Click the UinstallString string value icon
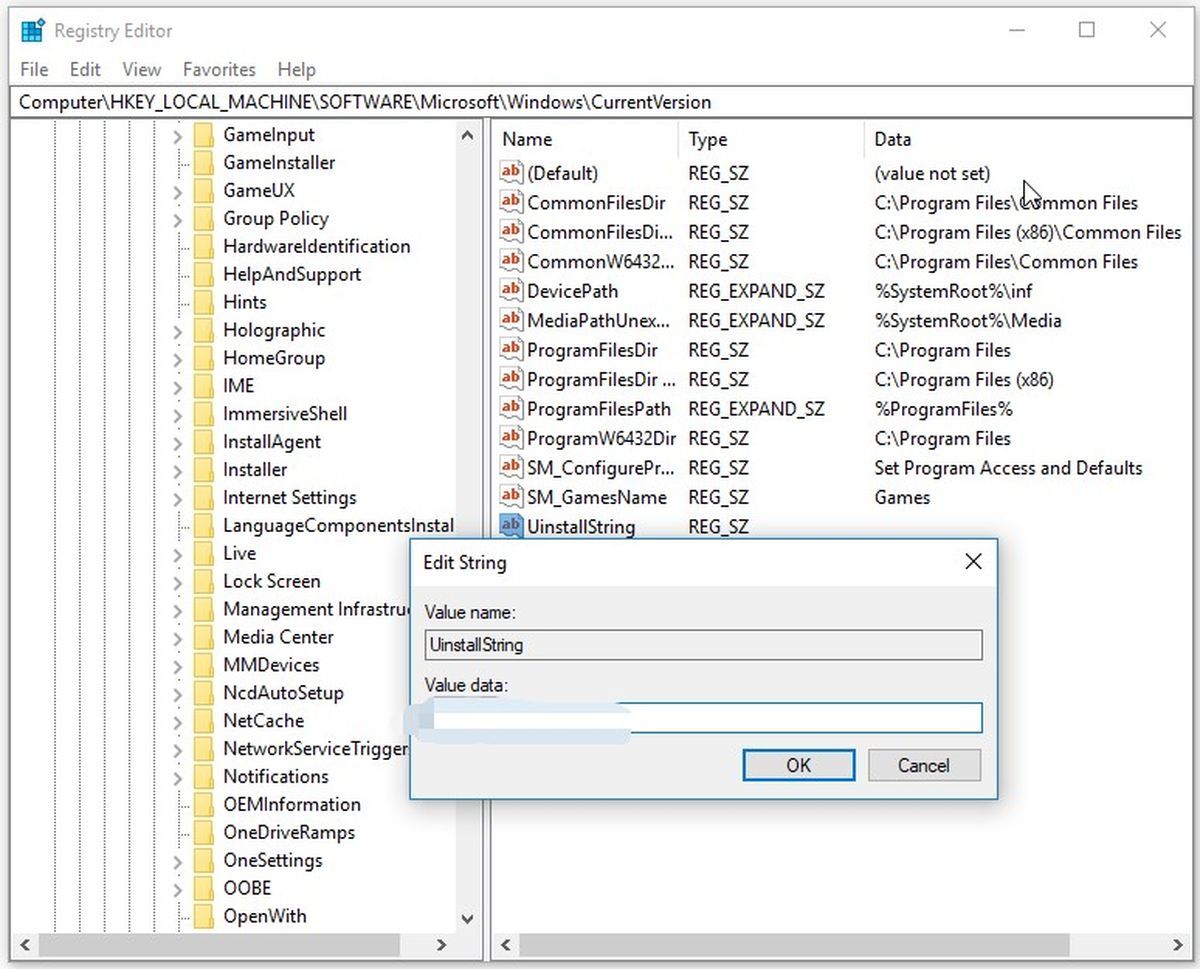 point(511,526)
